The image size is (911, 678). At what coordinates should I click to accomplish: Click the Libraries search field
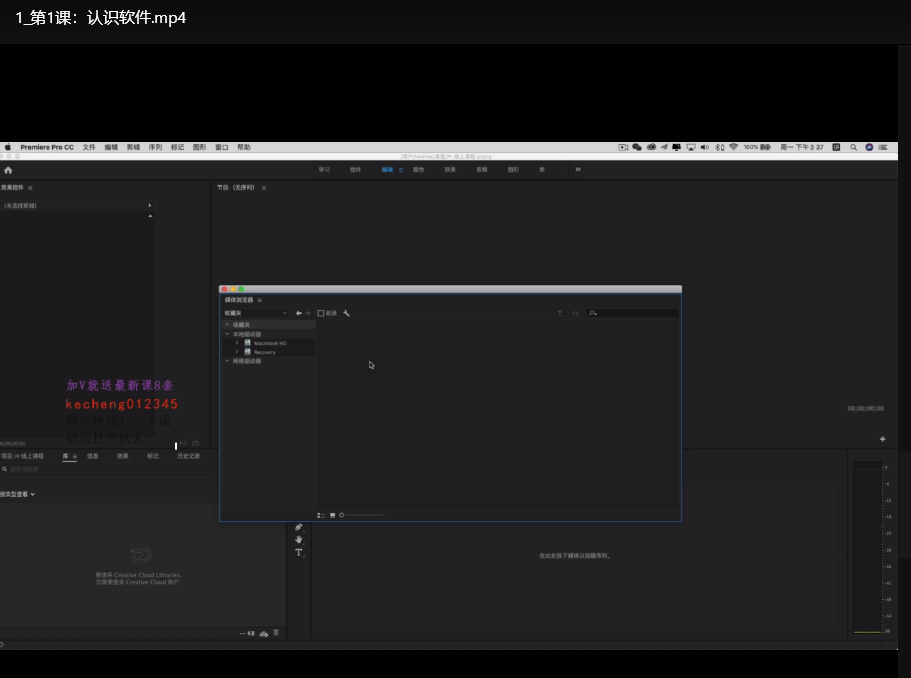107,469
